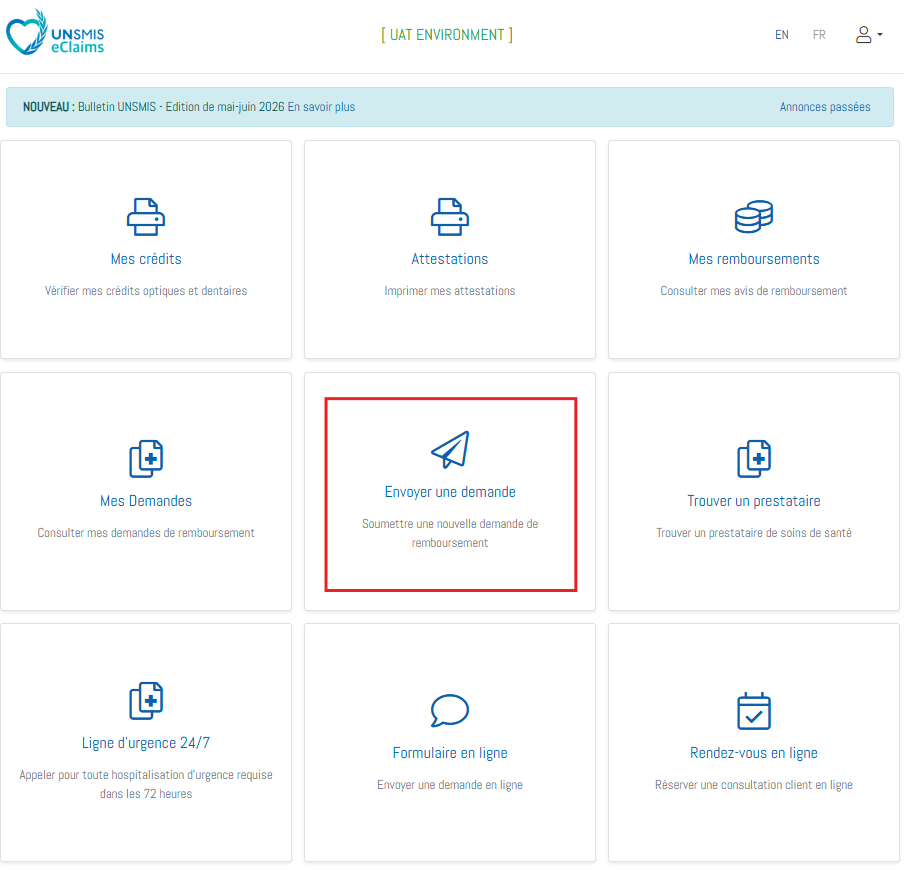Open the Attestations title link
Image resolution: width=904 pixels, height=870 pixels.
[450, 259]
